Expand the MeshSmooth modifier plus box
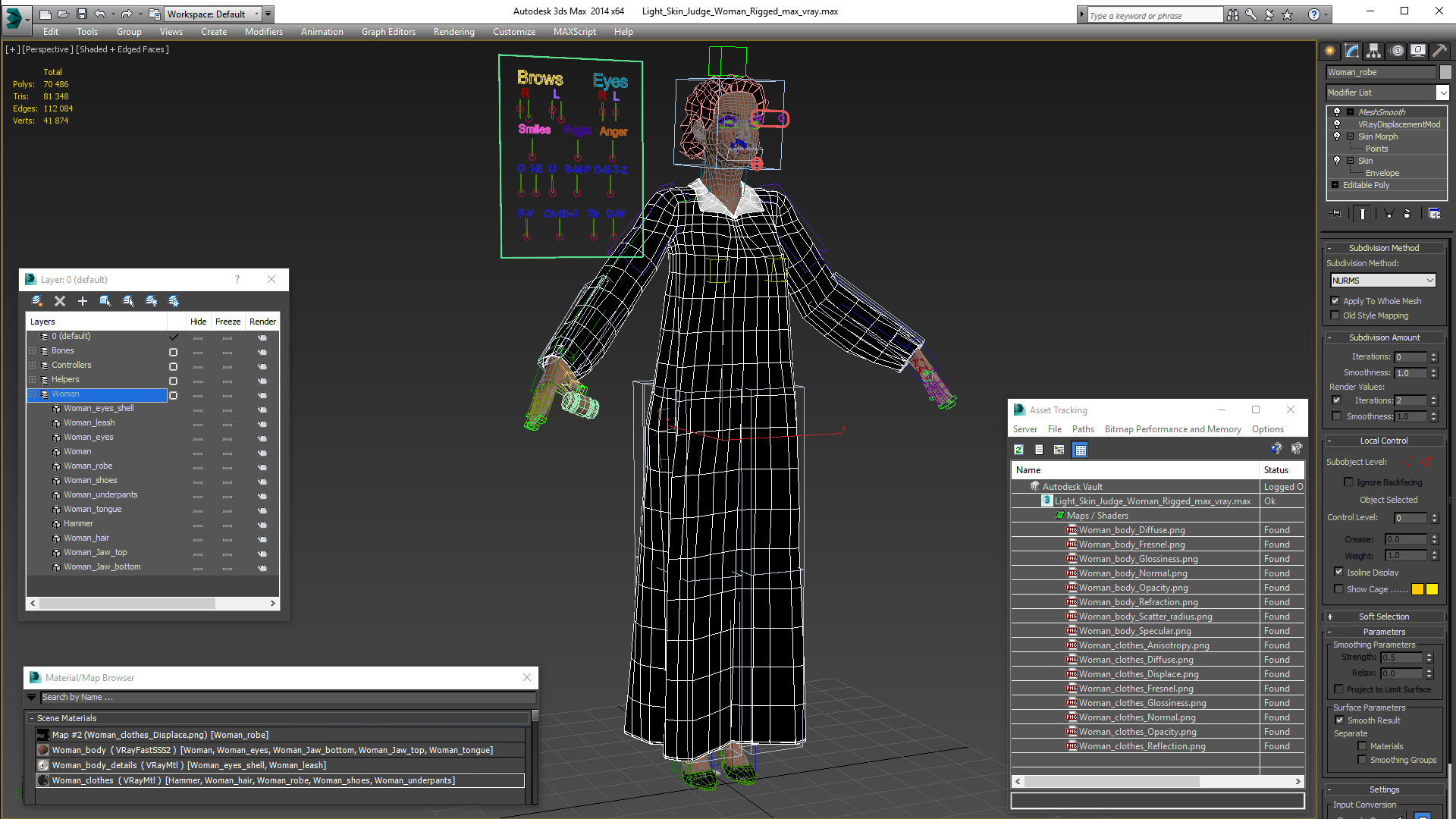The height and width of the screenshot is (819, 1456). coord(1350,111)
